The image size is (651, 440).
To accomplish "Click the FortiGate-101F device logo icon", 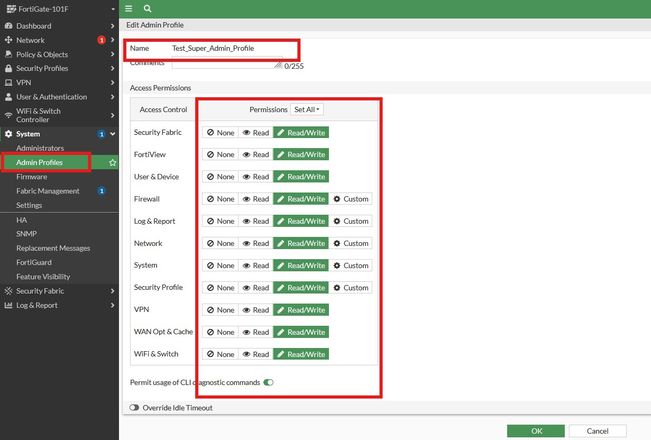I will (x=11, y=9).
